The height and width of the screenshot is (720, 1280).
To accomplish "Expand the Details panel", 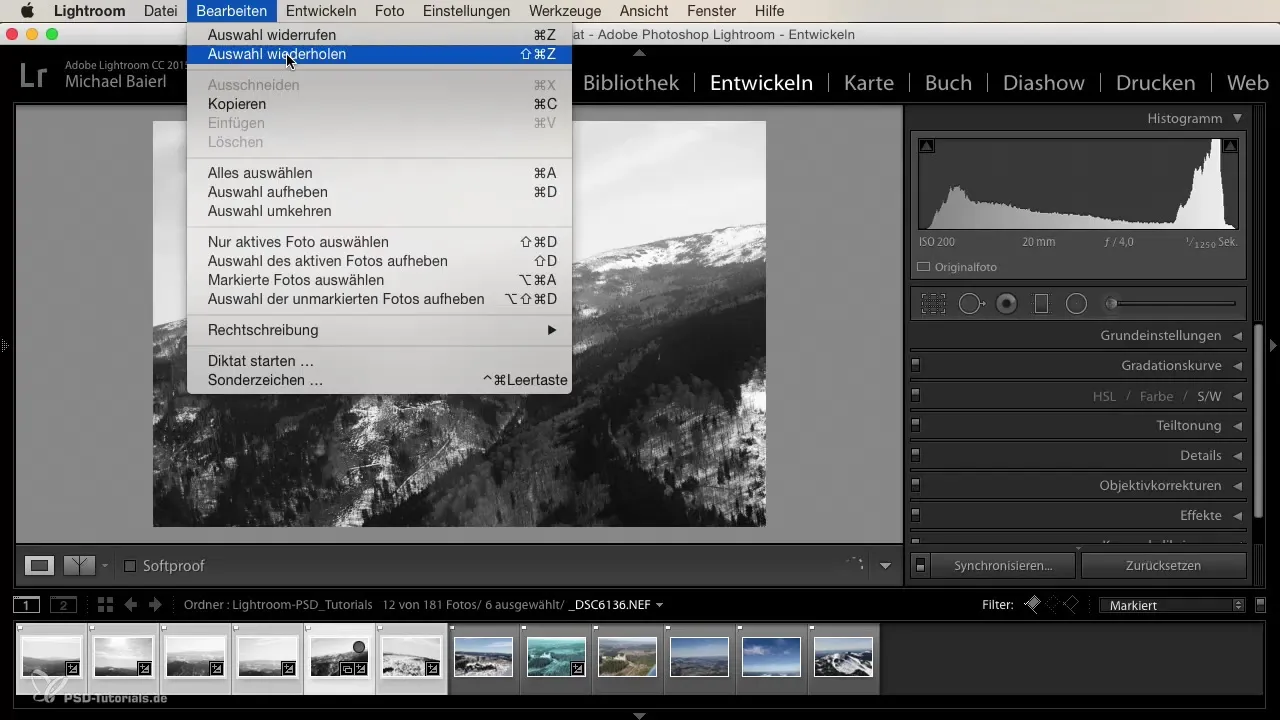I will coord(1238,456).
